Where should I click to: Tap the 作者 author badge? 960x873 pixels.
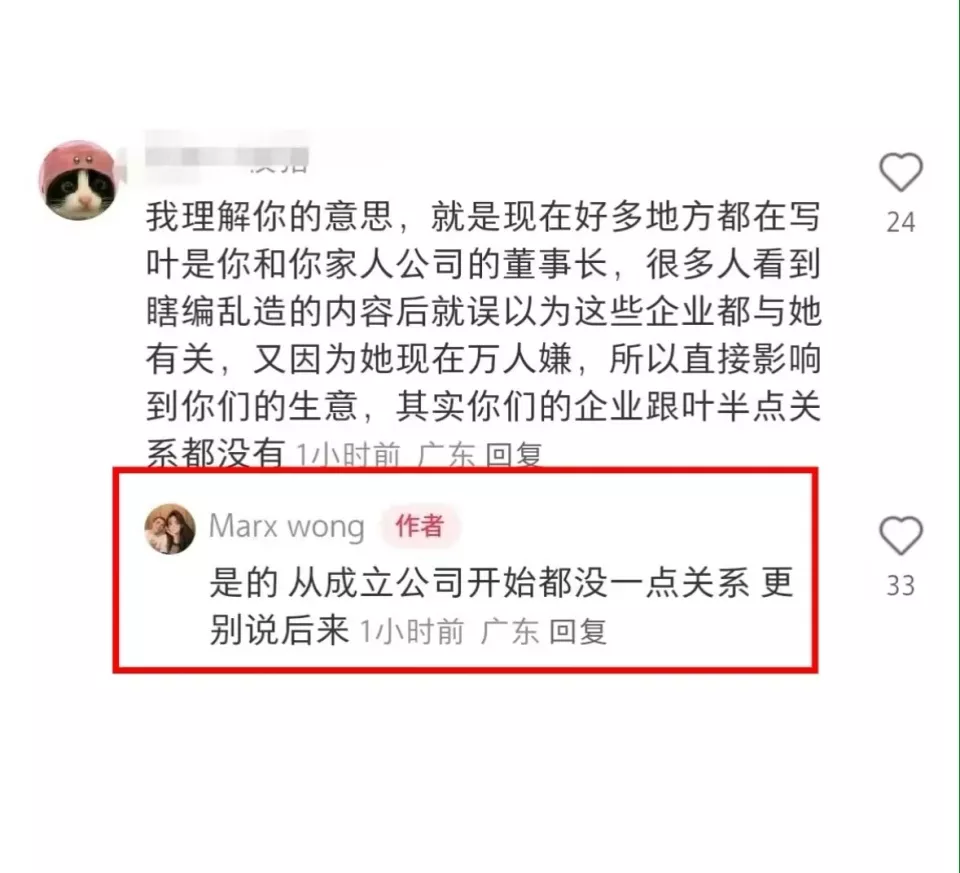point(420,526)
